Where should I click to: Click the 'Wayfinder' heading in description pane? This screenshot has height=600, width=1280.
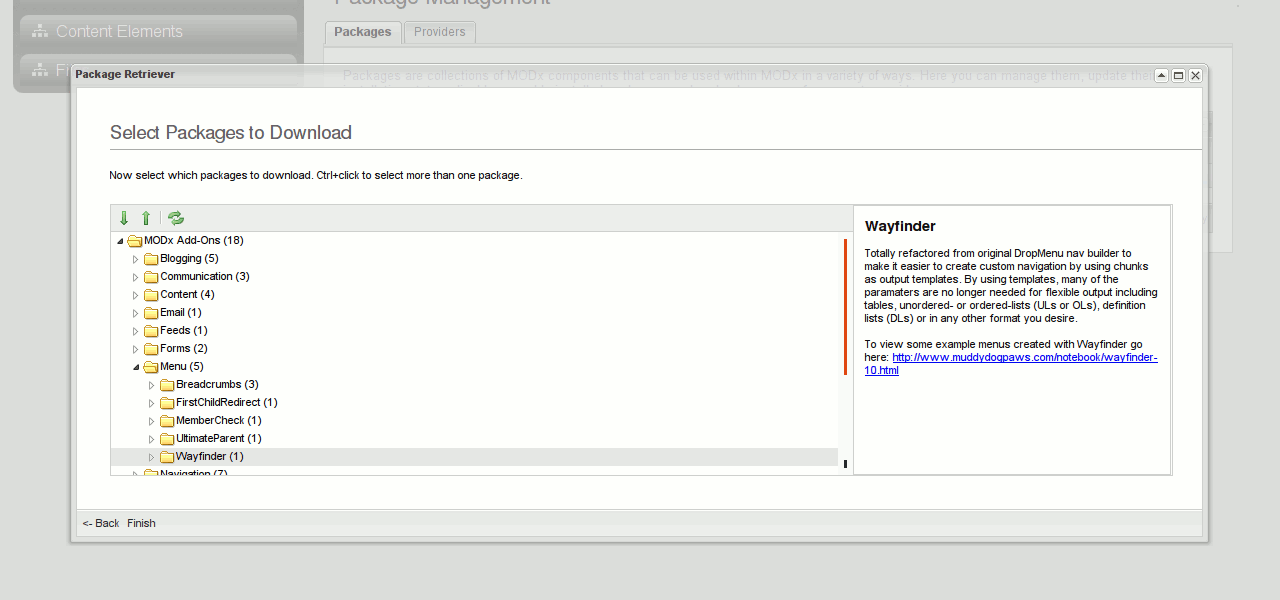(x=900, y=227)
